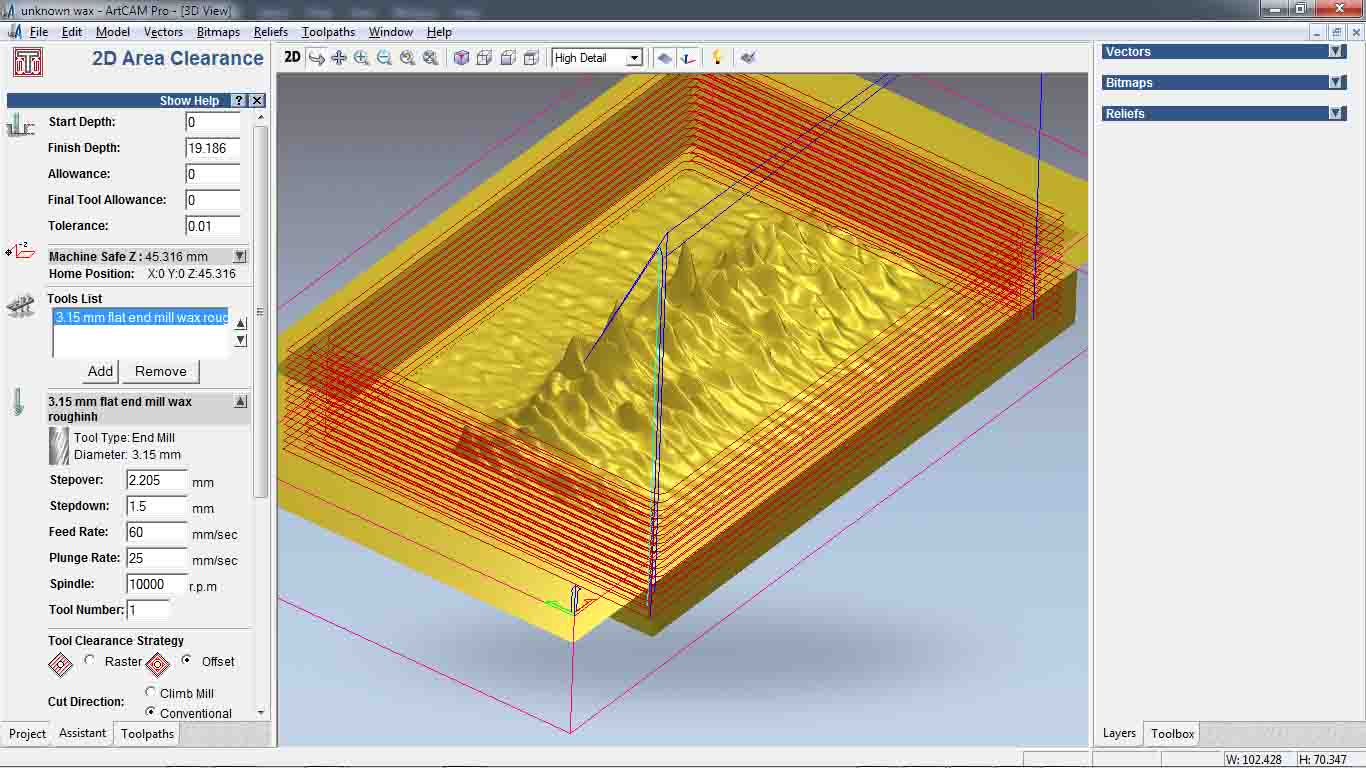Toggle the zero plane display icon
Image resolution: width=1366 pixels, height=768 pixels.
click(x=664, y=58)
